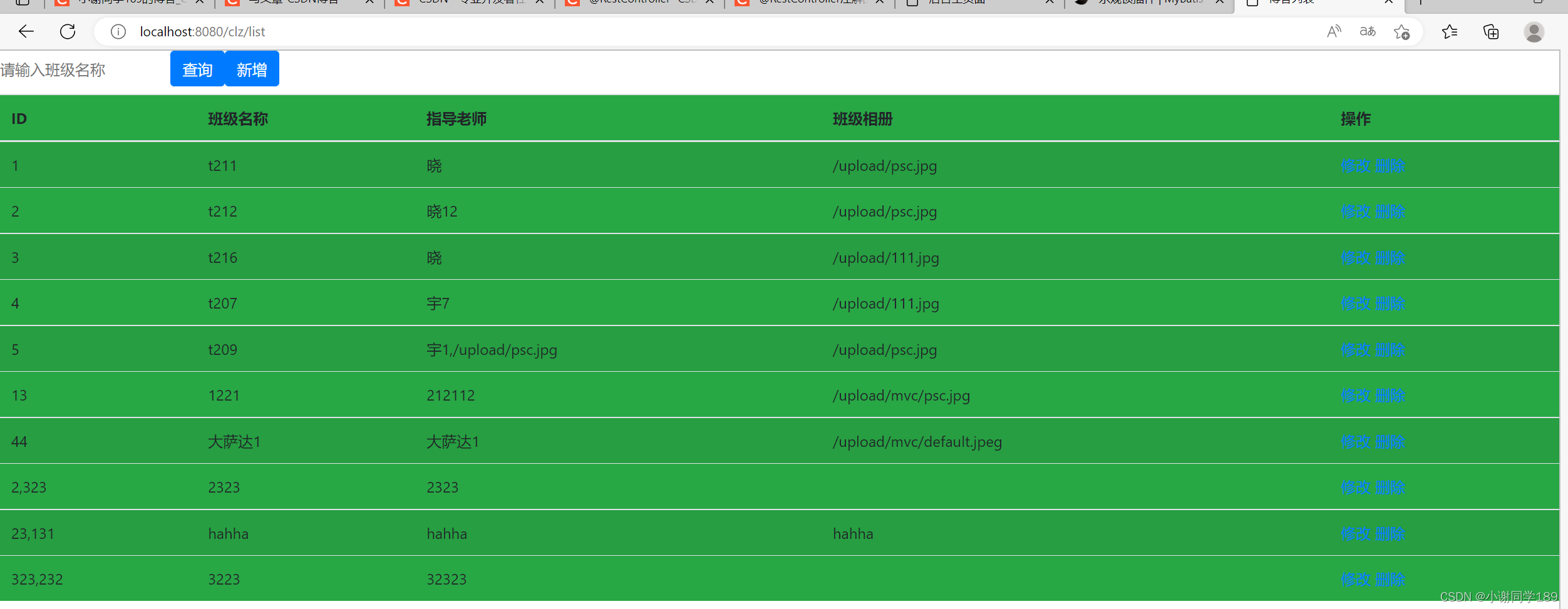Screen dimensions: 1568x609
Task: Select the class name cell t212
Action: click(x=222, y=212)
